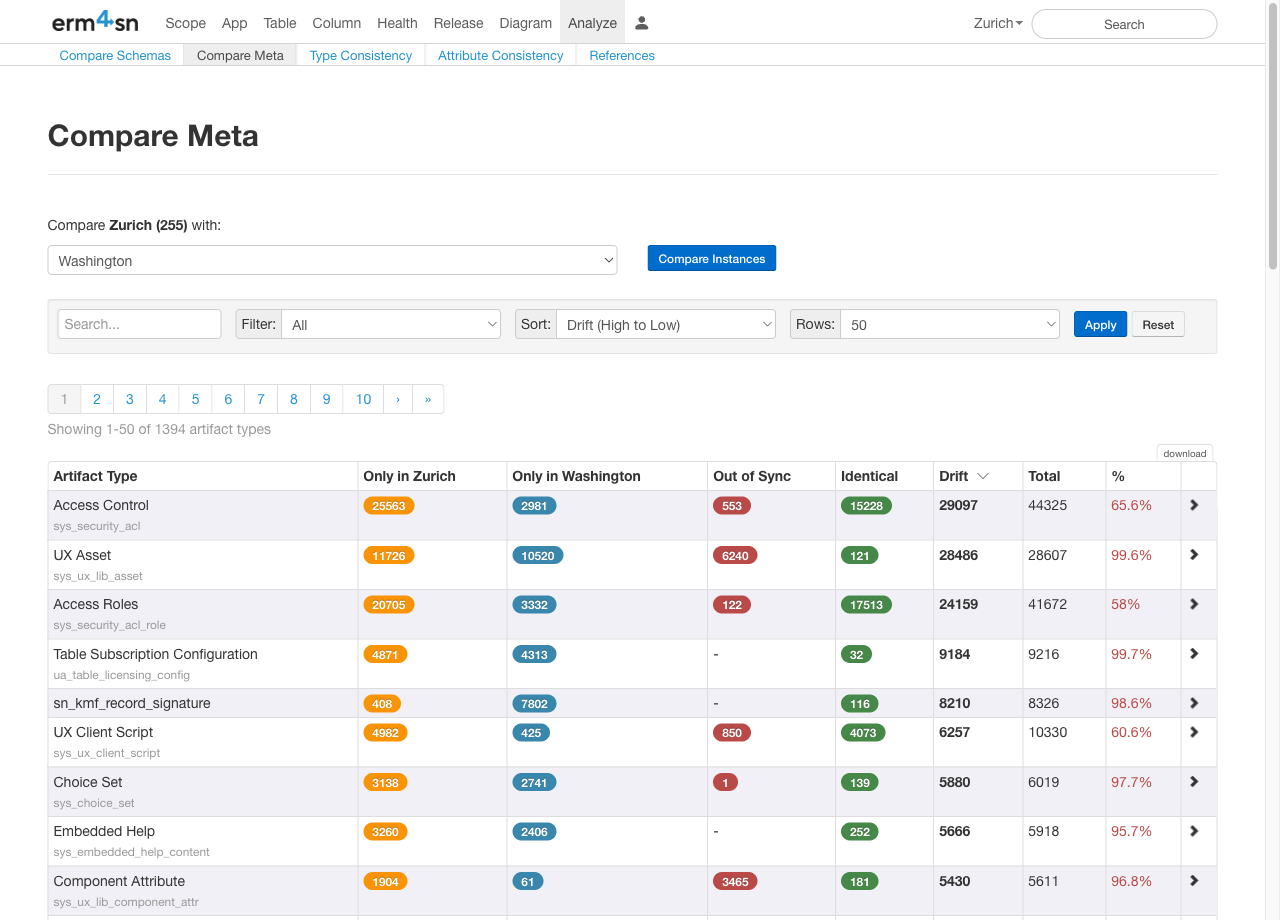Click the Search input field
Image resolution: width=1280 pixels, height=920 pixels.
[139, 324]
